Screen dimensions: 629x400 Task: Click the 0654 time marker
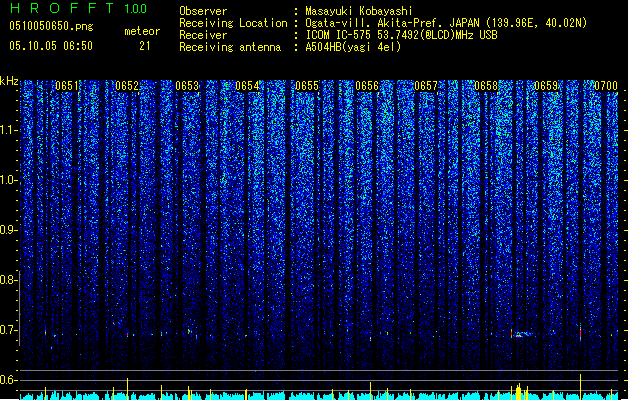click(x=247, y=86)
